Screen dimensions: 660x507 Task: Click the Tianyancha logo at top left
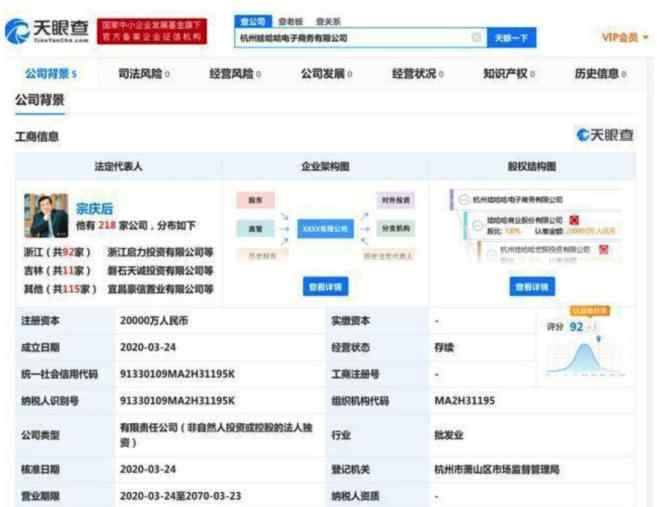47,31
